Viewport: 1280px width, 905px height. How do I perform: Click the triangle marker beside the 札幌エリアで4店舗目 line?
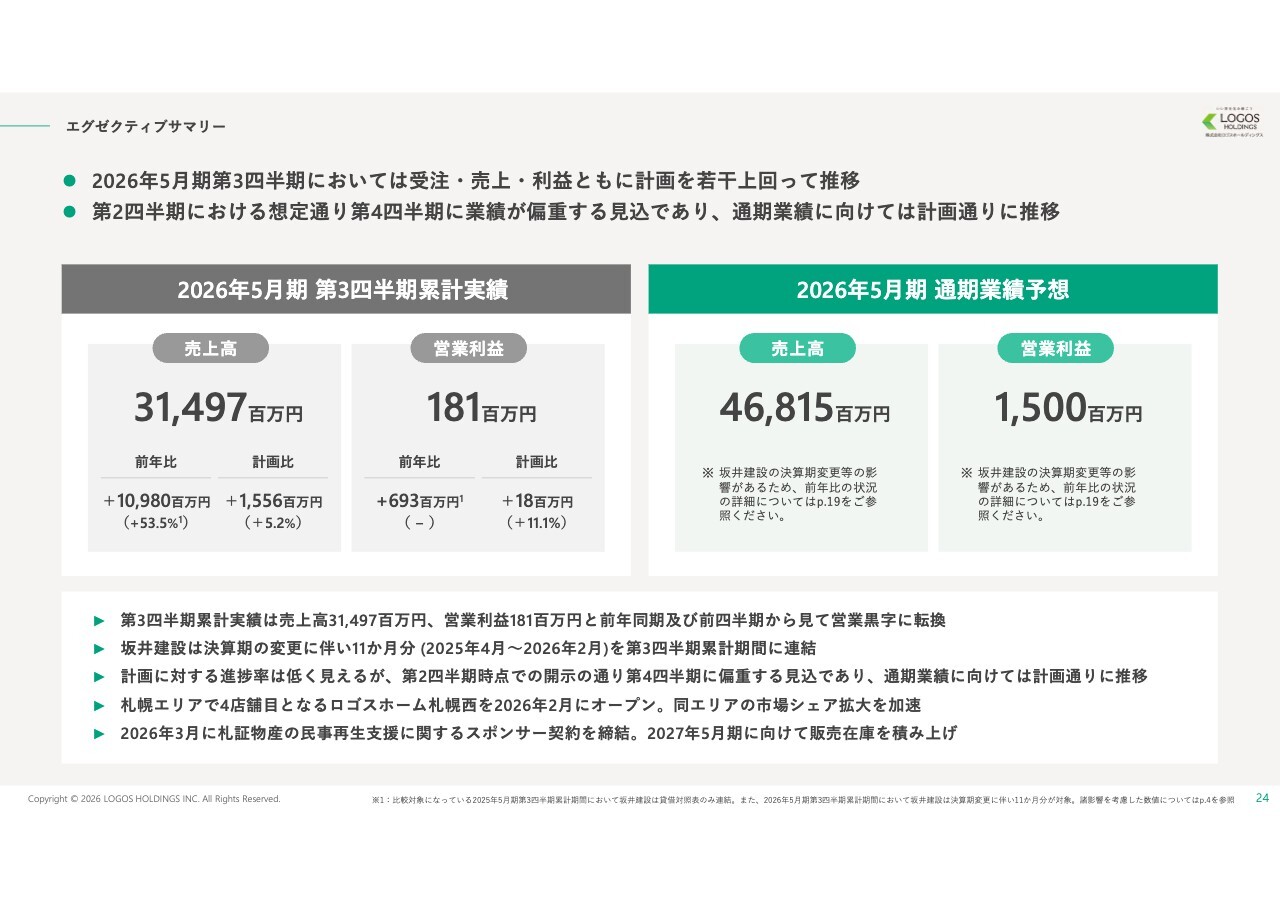(x=99, y=705)
